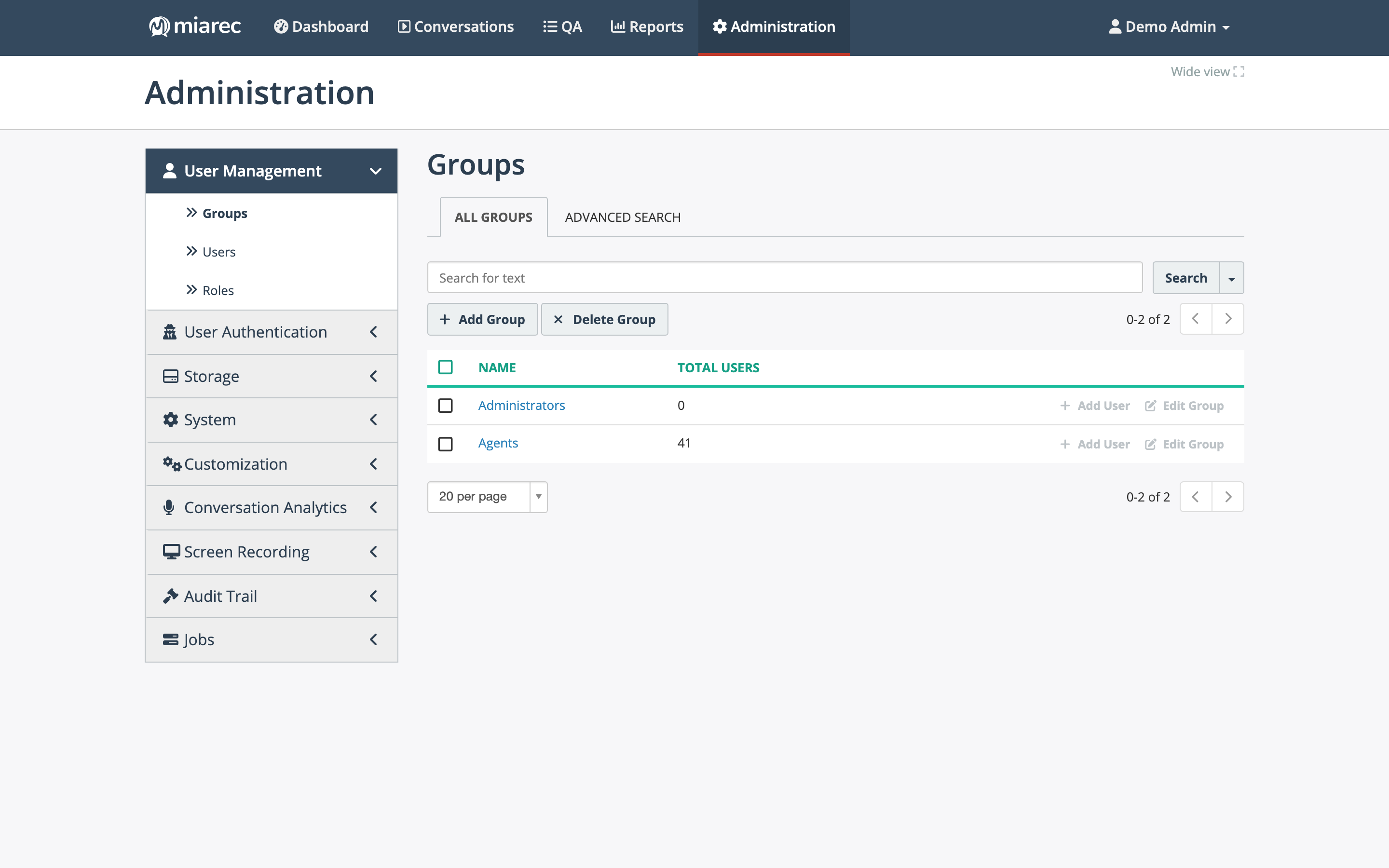
Task: Open the Agents group link
Action: (x=498, y=443)
